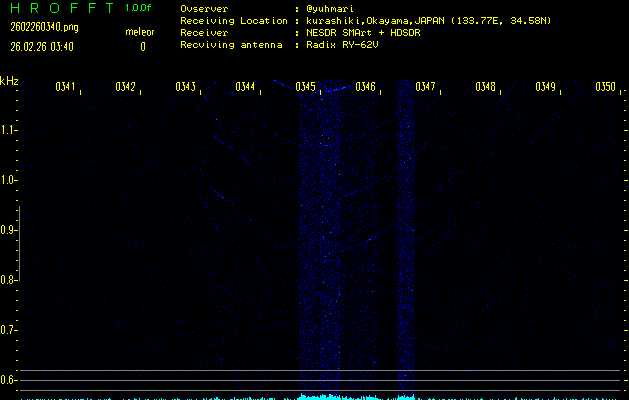
Task: Click the 1.1 frequency axis label
Action: pyautogui.click(x=8, y=130)
